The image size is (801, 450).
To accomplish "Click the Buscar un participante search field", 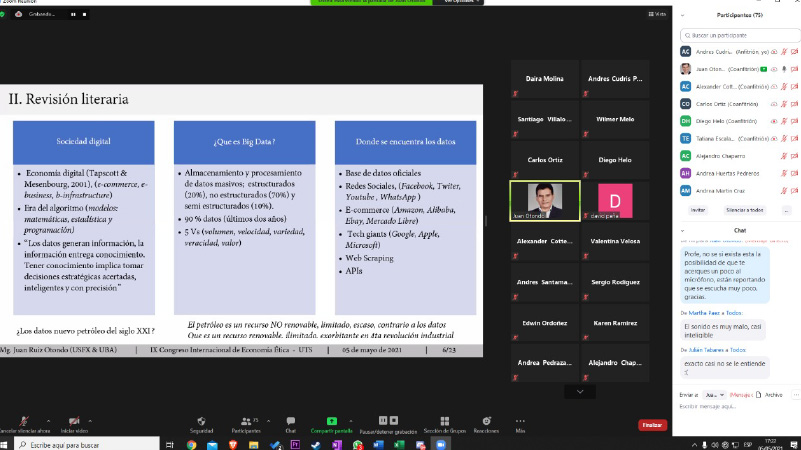I will [x=740, y=35].
